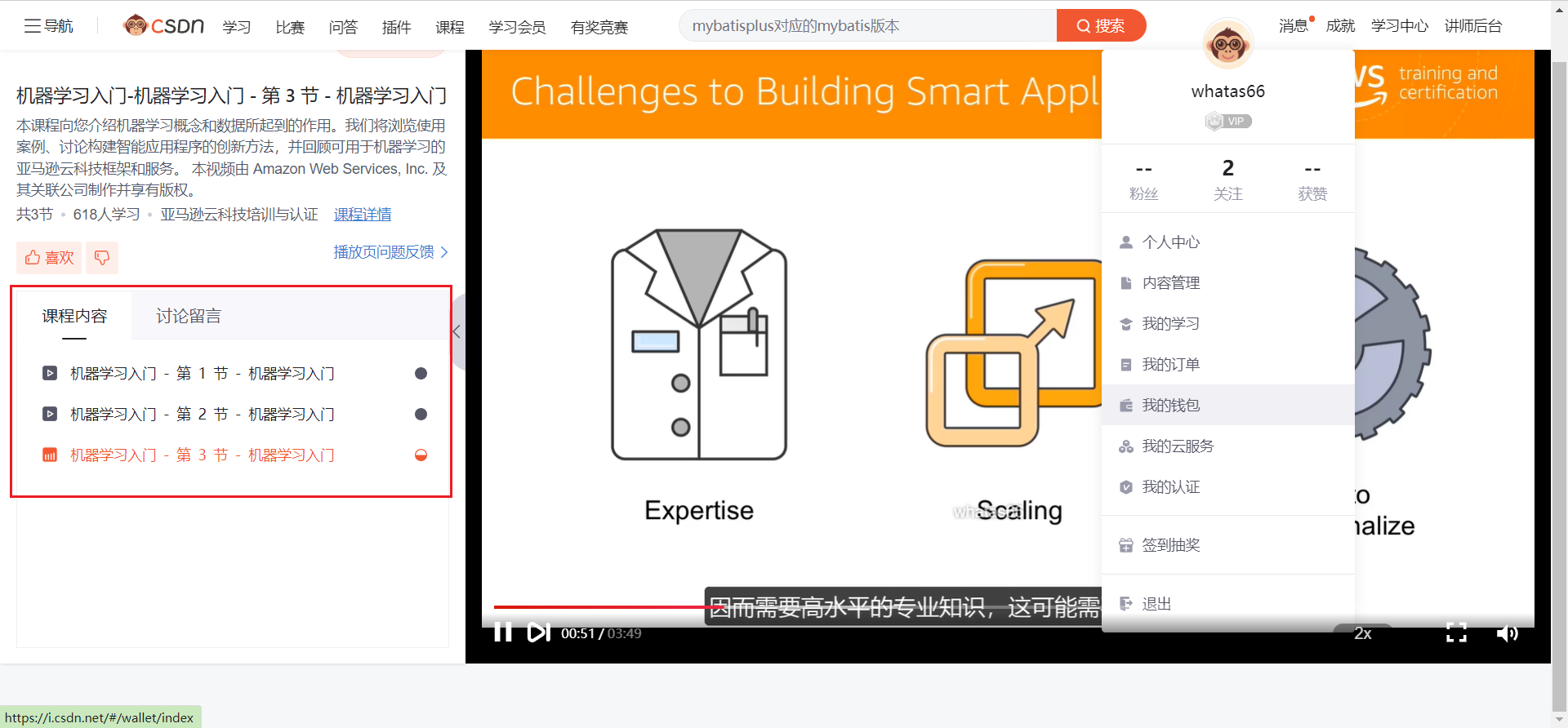Open the whatas66 avatar profile picture

point(1227,43)
